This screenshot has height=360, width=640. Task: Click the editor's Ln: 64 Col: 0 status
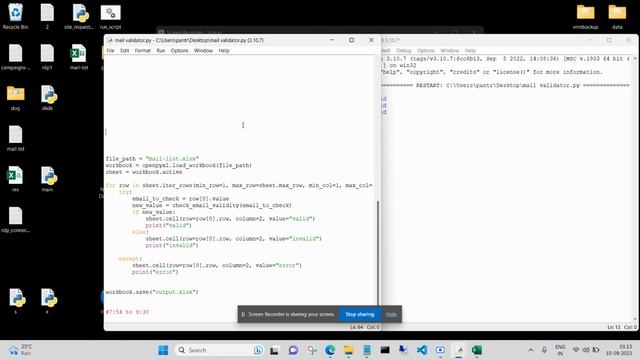[x=364, y=327]
